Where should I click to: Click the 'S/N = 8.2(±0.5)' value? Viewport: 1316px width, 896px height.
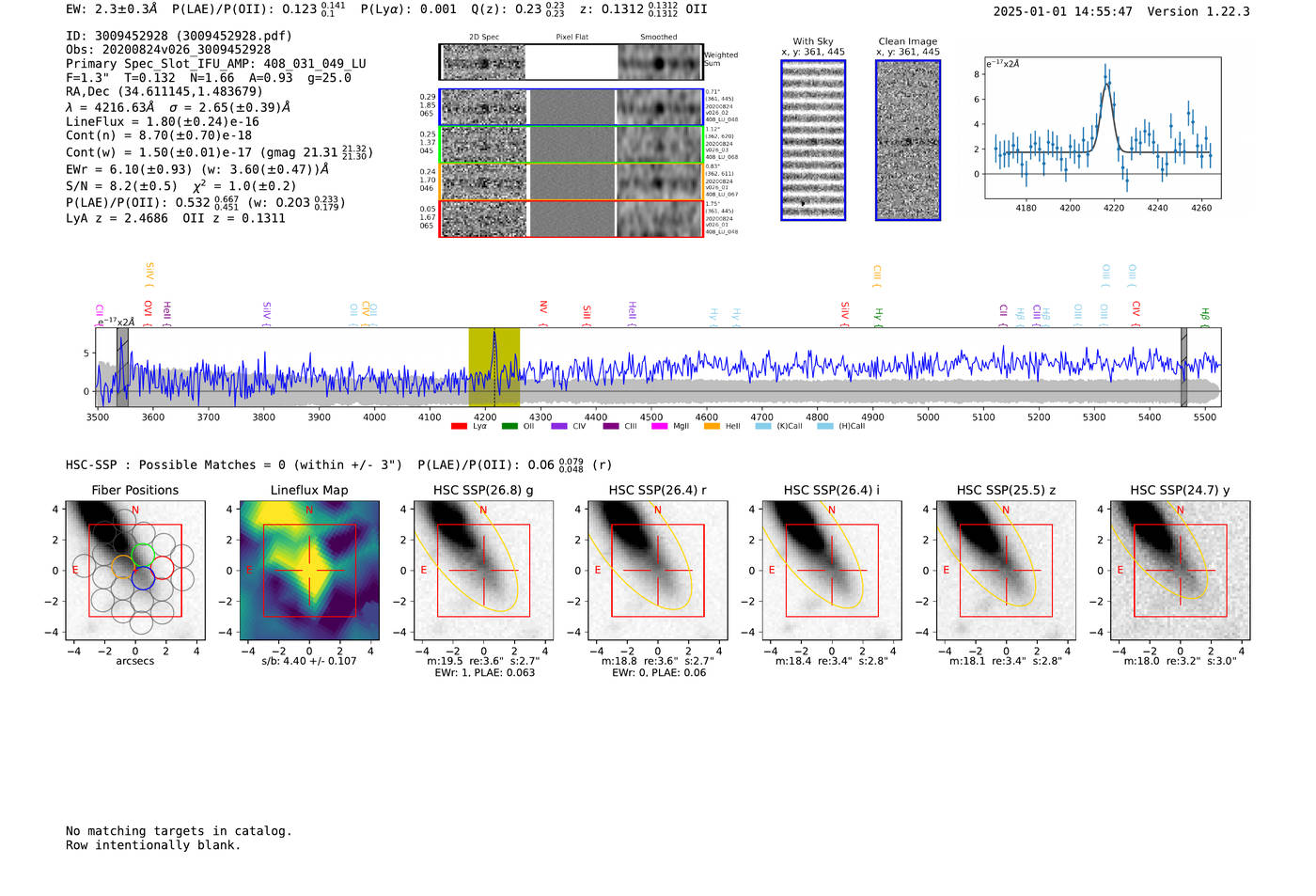coord(122,186)
